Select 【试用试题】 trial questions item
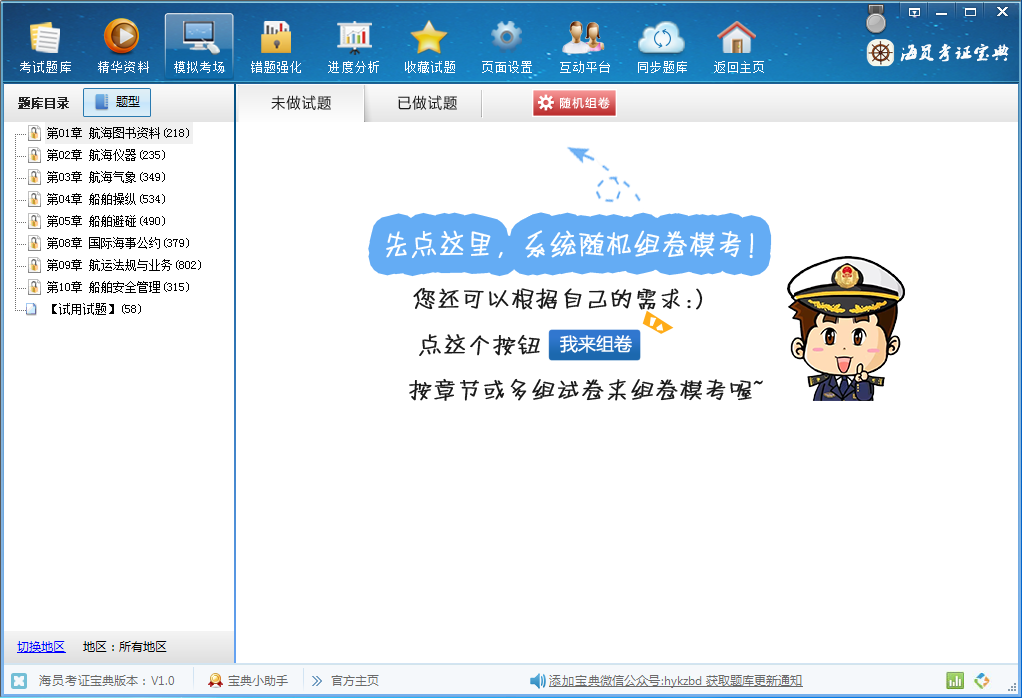1022x698 pixels. (83, 309)
